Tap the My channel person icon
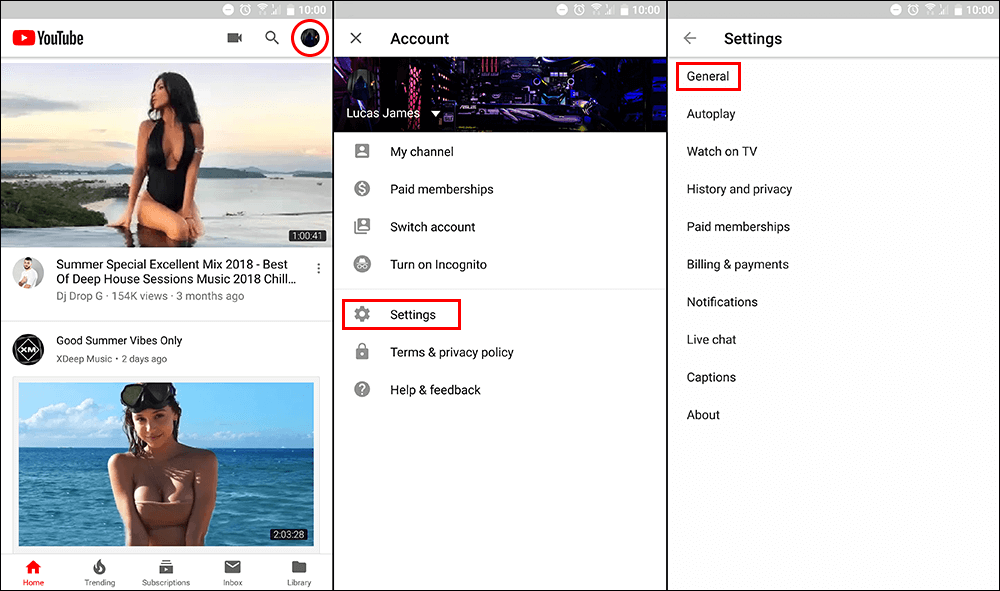The width and height of the screenshot is (1000, 591). [362, 151]
